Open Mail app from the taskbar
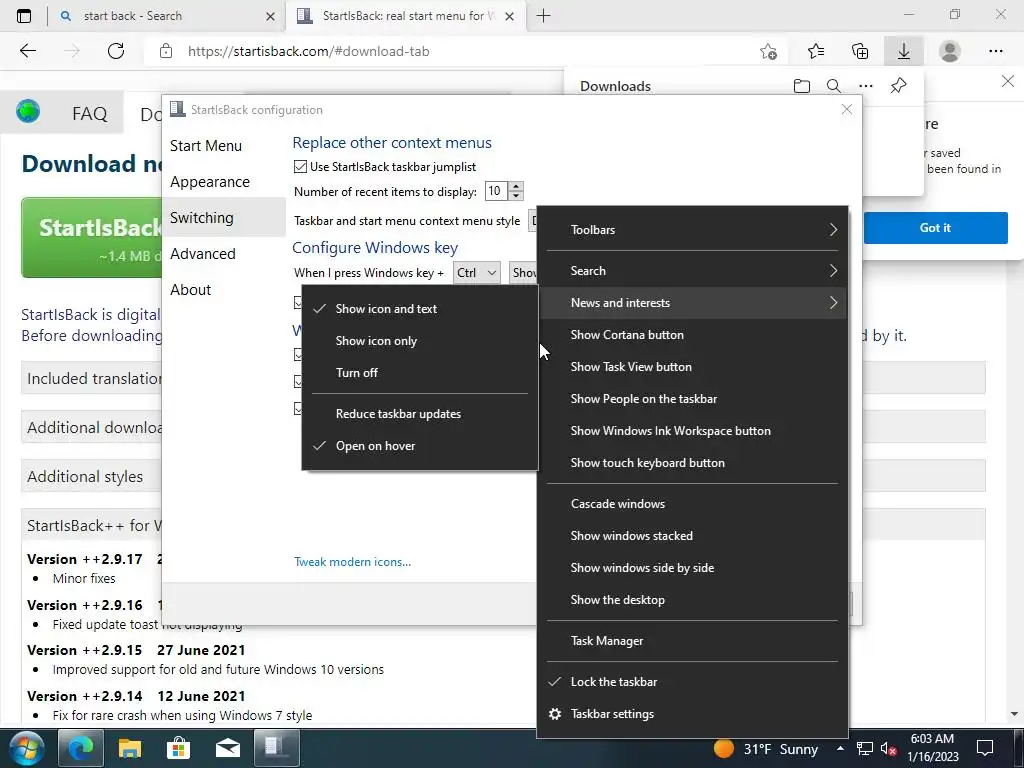 [x=227, y=748]
